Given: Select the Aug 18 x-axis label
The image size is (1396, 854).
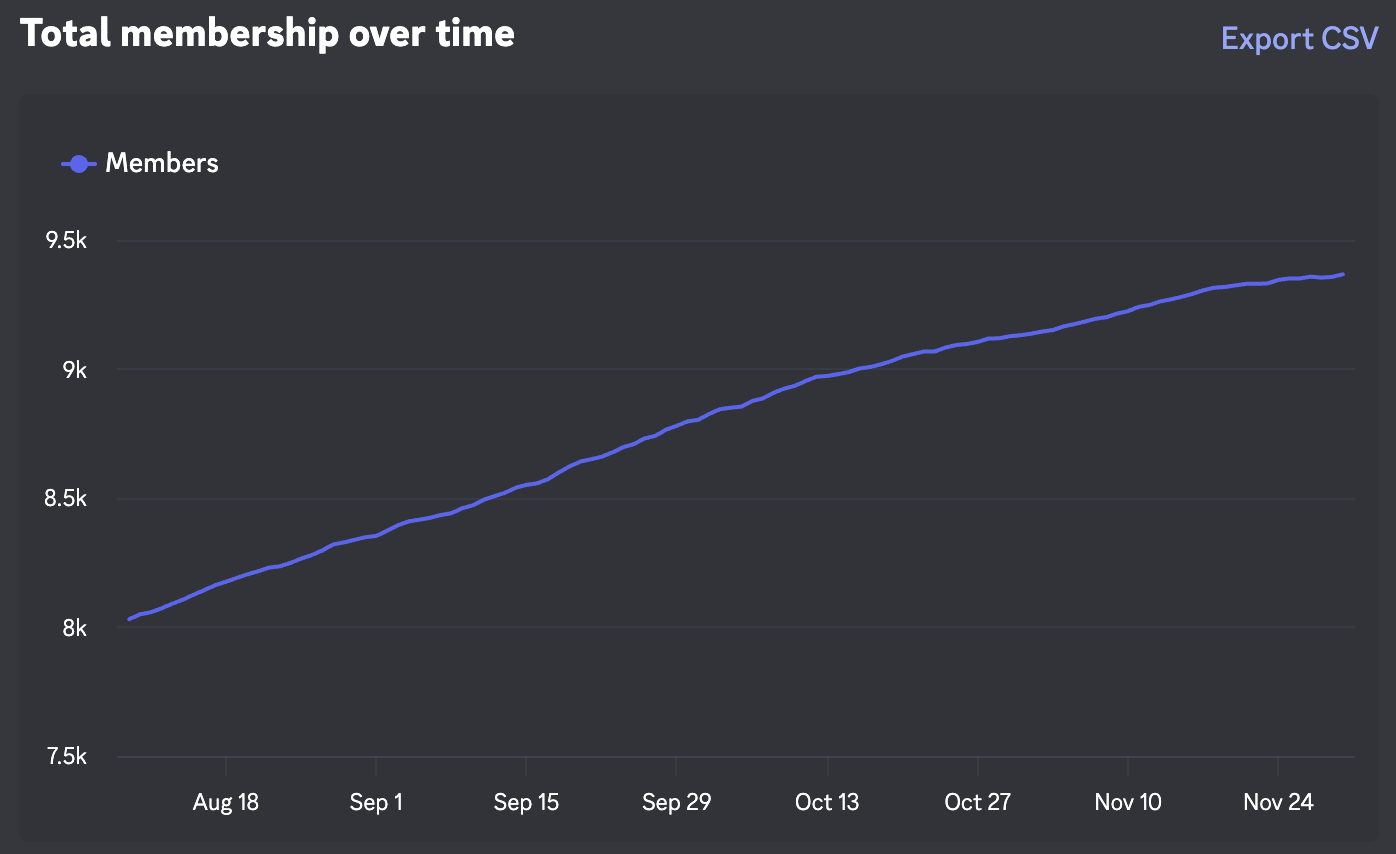Looking at the screenshot, I should 226,802.
